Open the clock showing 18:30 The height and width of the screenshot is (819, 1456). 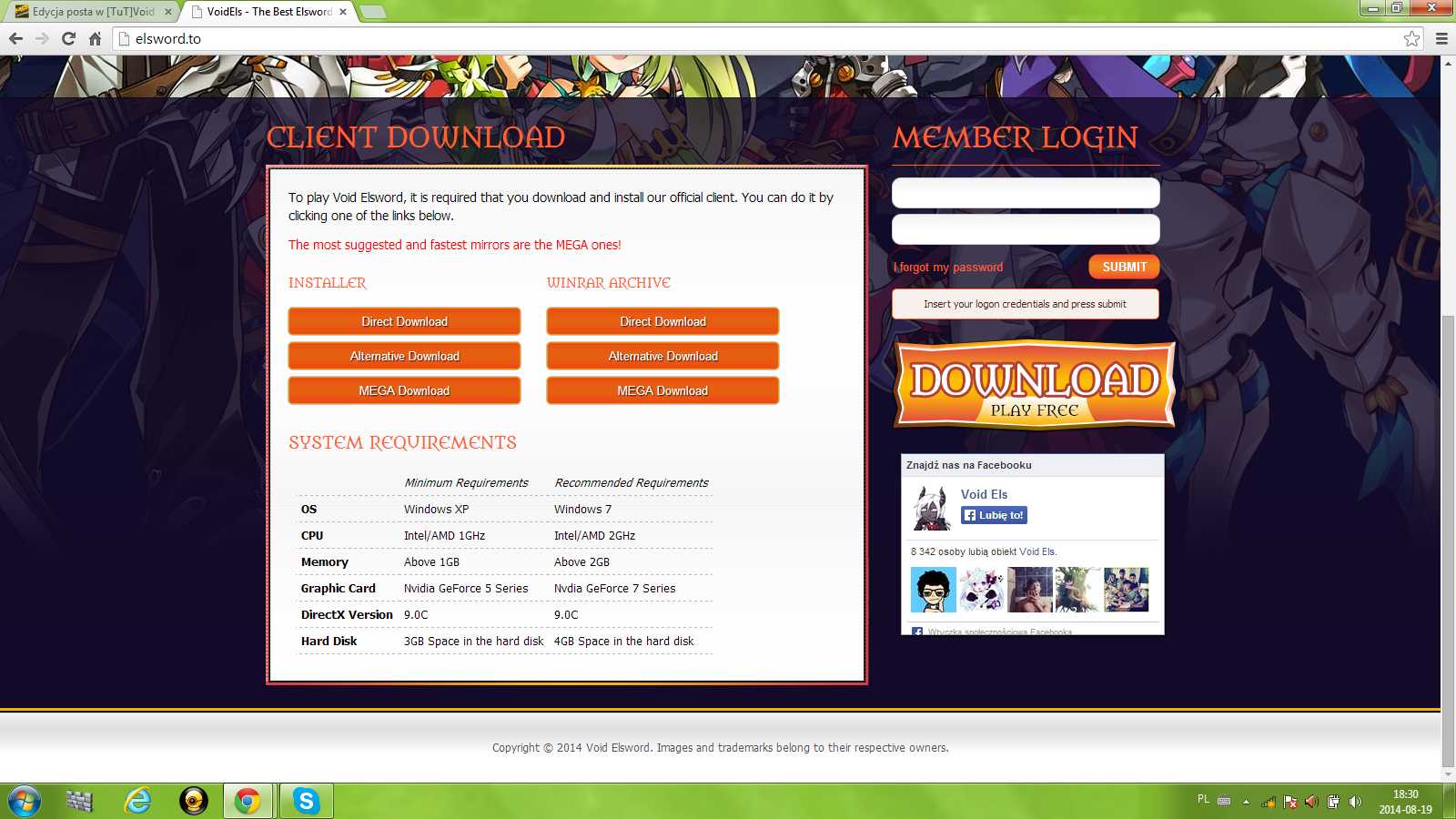[x=1405, y=802]
